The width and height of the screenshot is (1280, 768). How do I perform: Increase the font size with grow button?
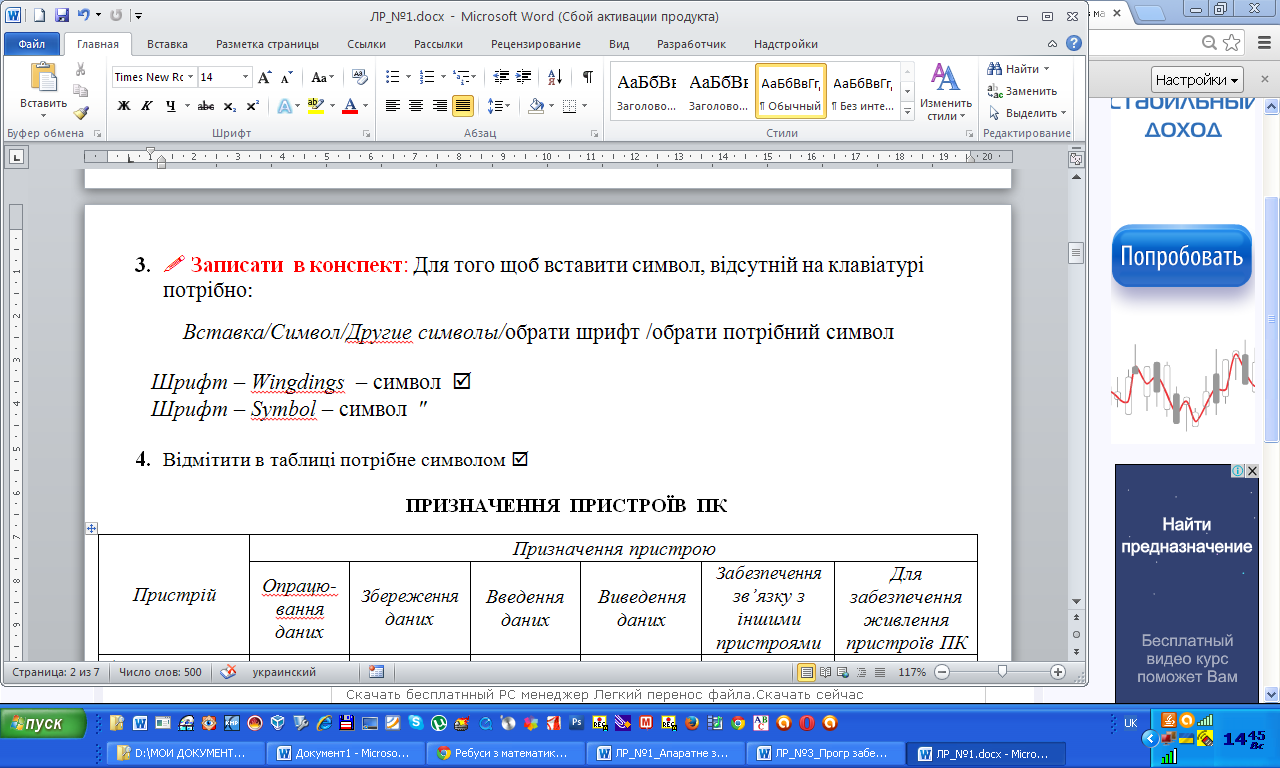[264, 77]
